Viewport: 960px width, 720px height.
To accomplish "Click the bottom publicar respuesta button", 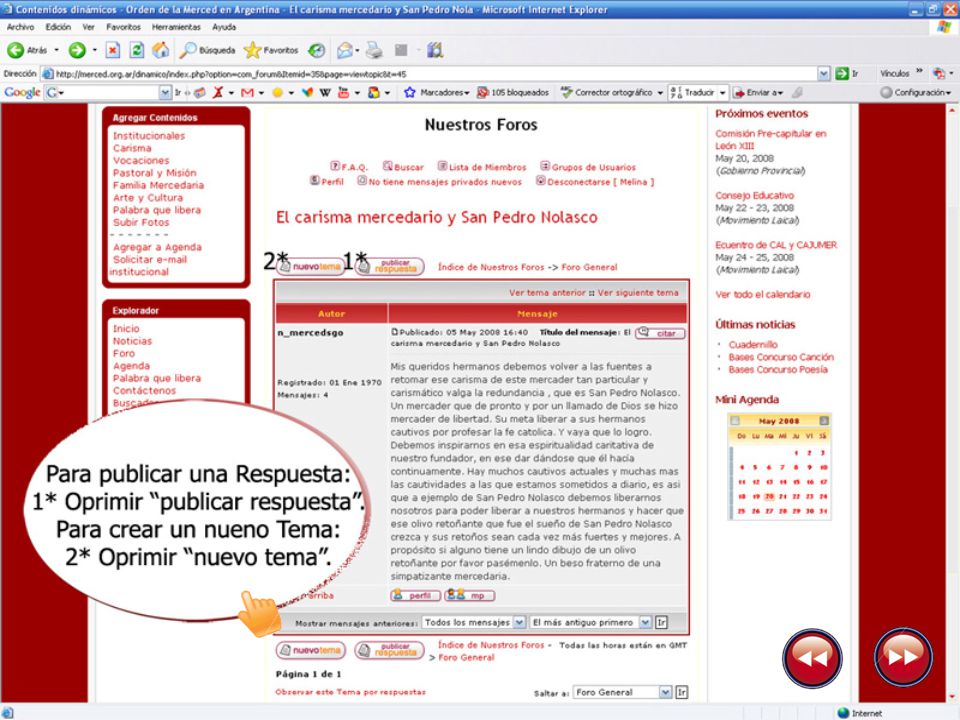I will [x=389, y=650].
